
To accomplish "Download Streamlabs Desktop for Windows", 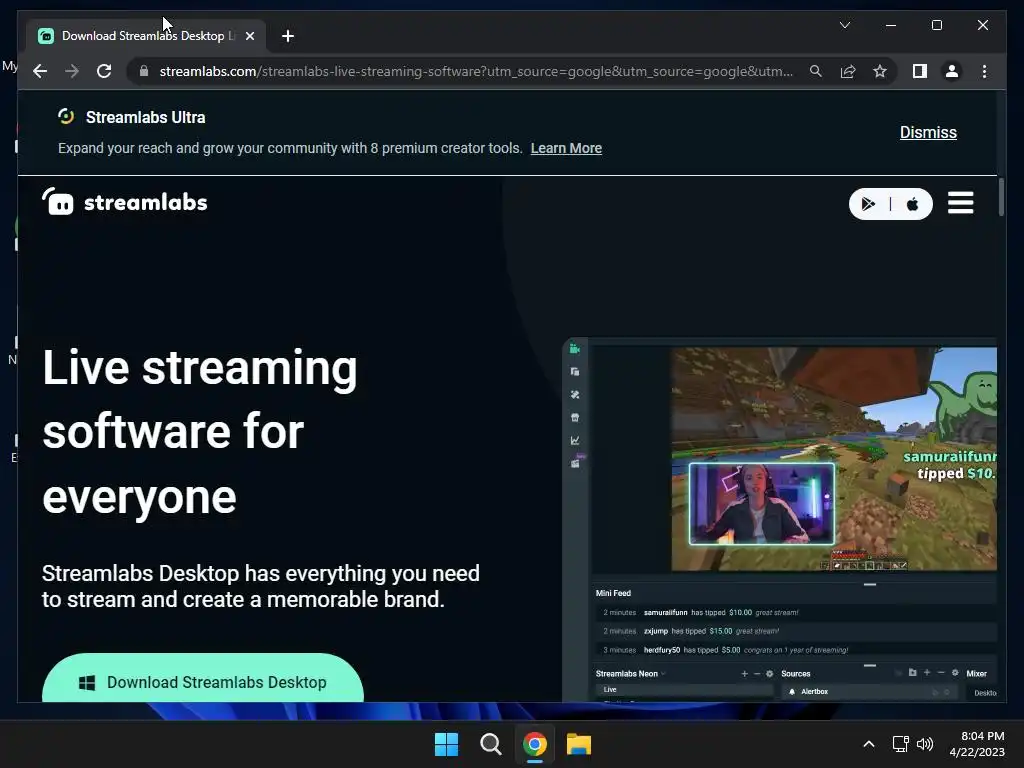I will 202,679.
